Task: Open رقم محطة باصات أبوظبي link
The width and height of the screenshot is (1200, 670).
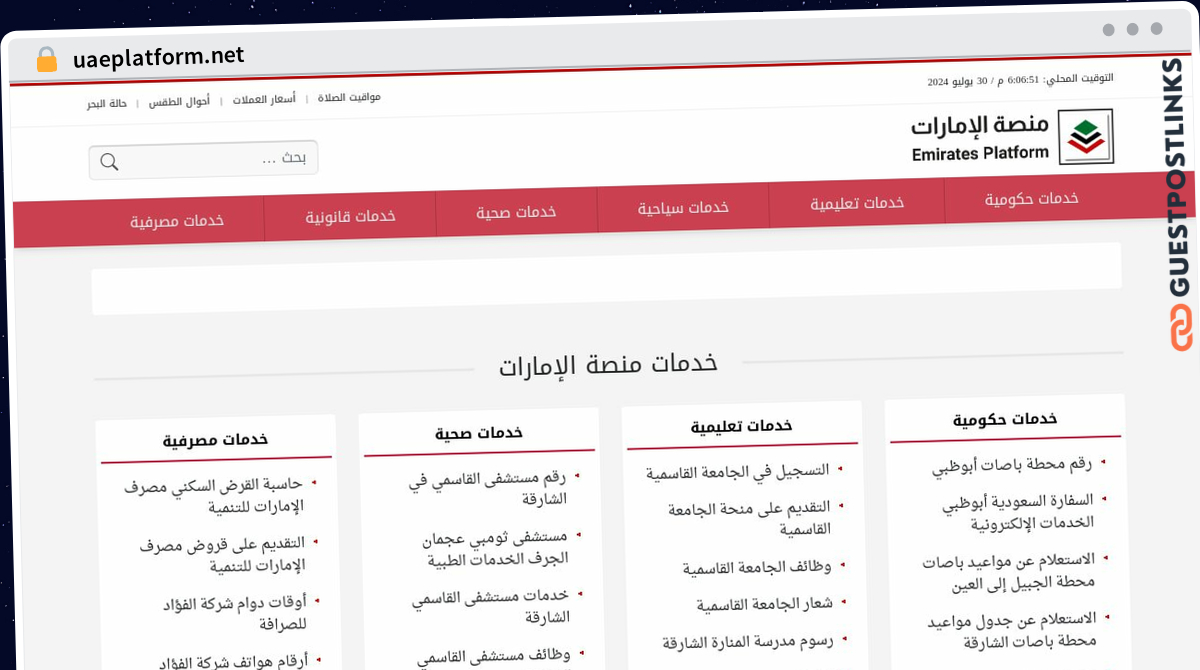Action: pos(1012,465)
